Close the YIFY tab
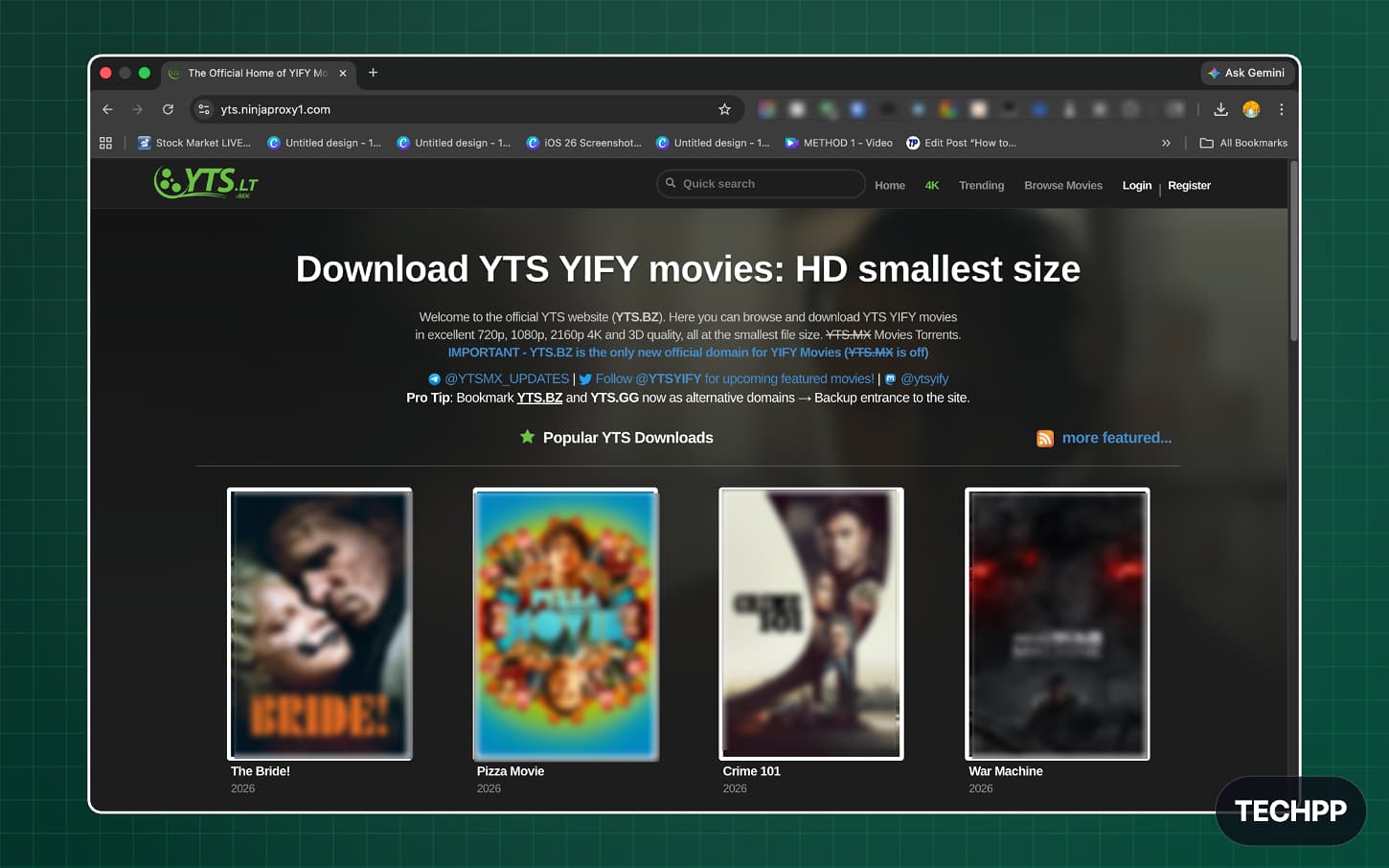The width and height of the screenshot is (1389, 868). 342,73
